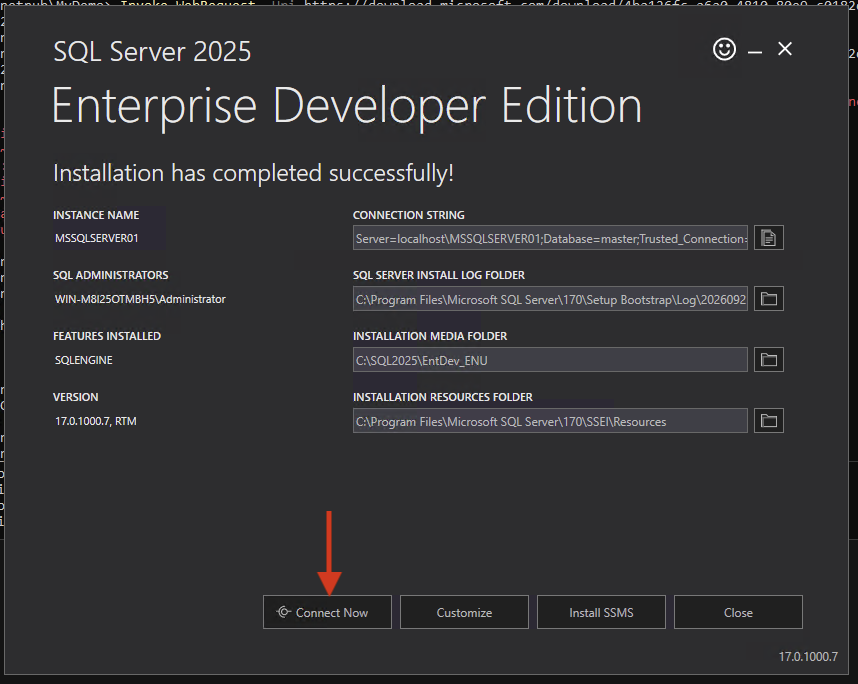Click the SQL Server 2025 title text

click(x=152, y=52)
